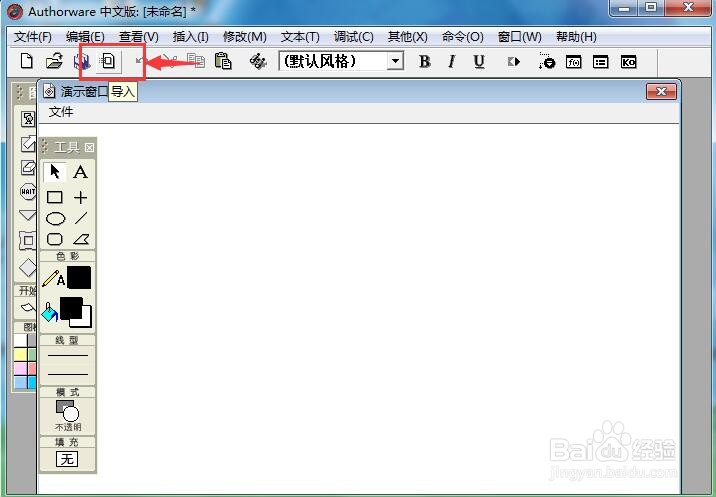The height and width of the screenshot is (497, 716).
Task: Open the 插入(I) menu
Action: click(x=190, y=37)
